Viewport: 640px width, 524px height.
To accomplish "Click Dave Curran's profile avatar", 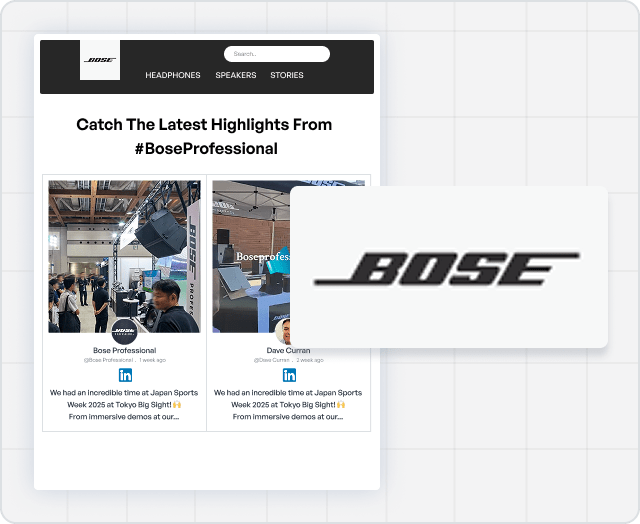I will 283,332.
